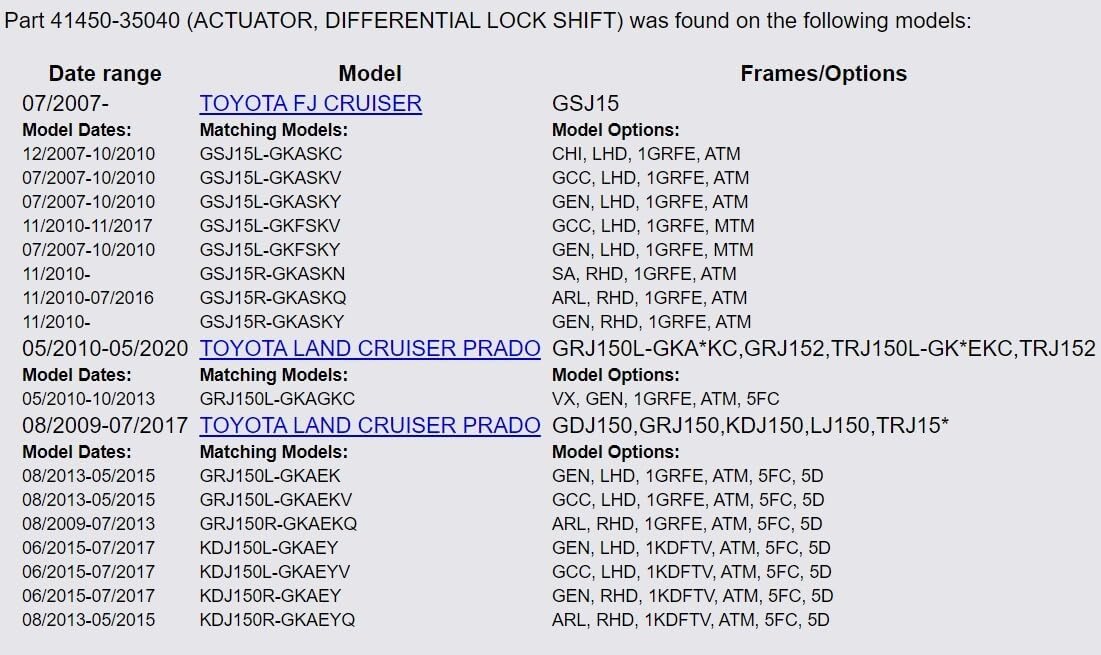This screenshot has width=1101, height=655.
Task: Select matching model GRJ150R-GKAEKQ
Action: [x=278, y=524]
